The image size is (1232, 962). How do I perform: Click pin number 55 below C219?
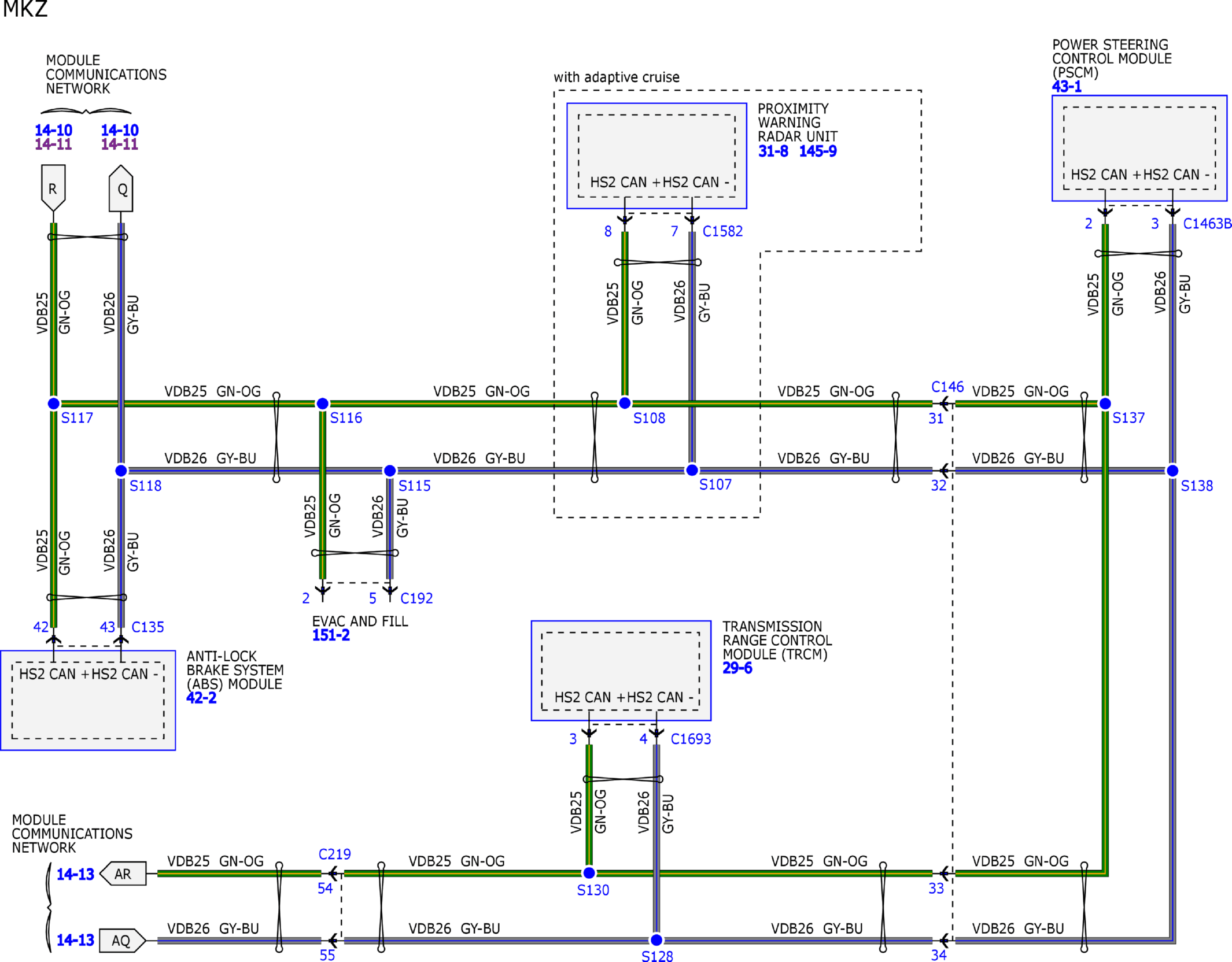pyautogui.click(x=327, y=955)
